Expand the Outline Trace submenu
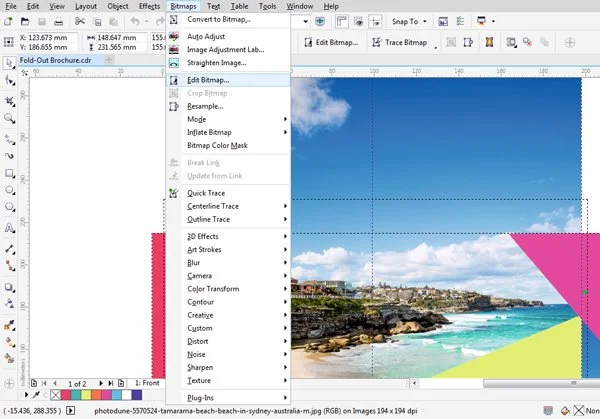The height and width of the screenshot is (419, 600). click(x=228, y=219)
